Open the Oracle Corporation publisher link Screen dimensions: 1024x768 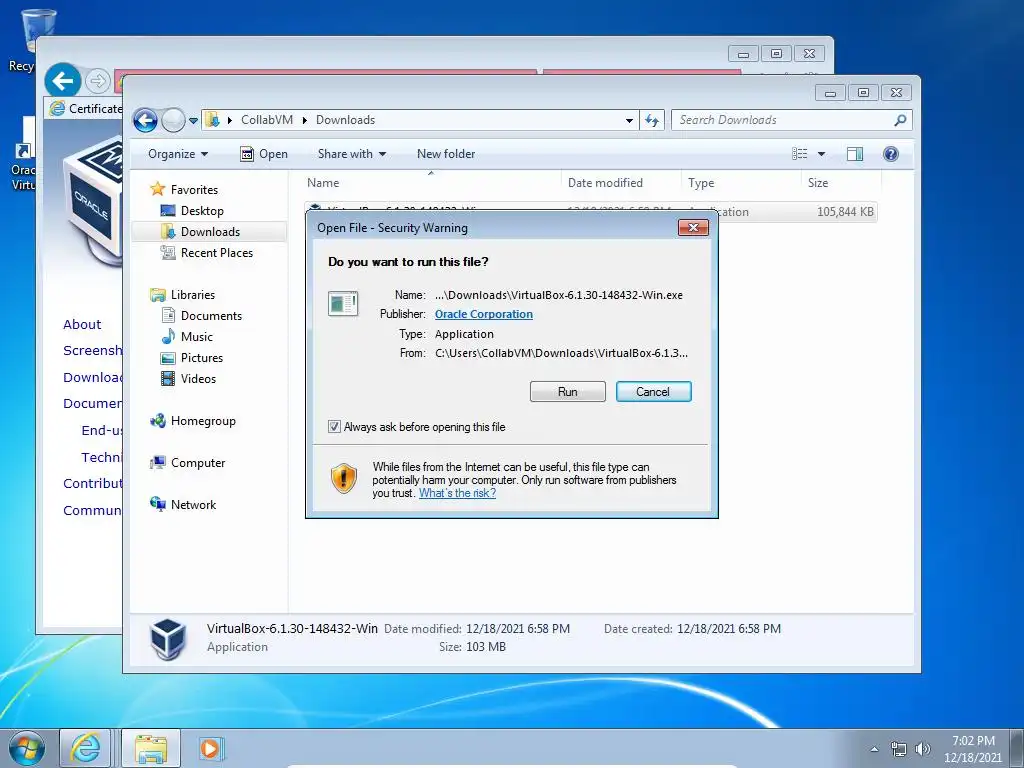coord(484,314)
